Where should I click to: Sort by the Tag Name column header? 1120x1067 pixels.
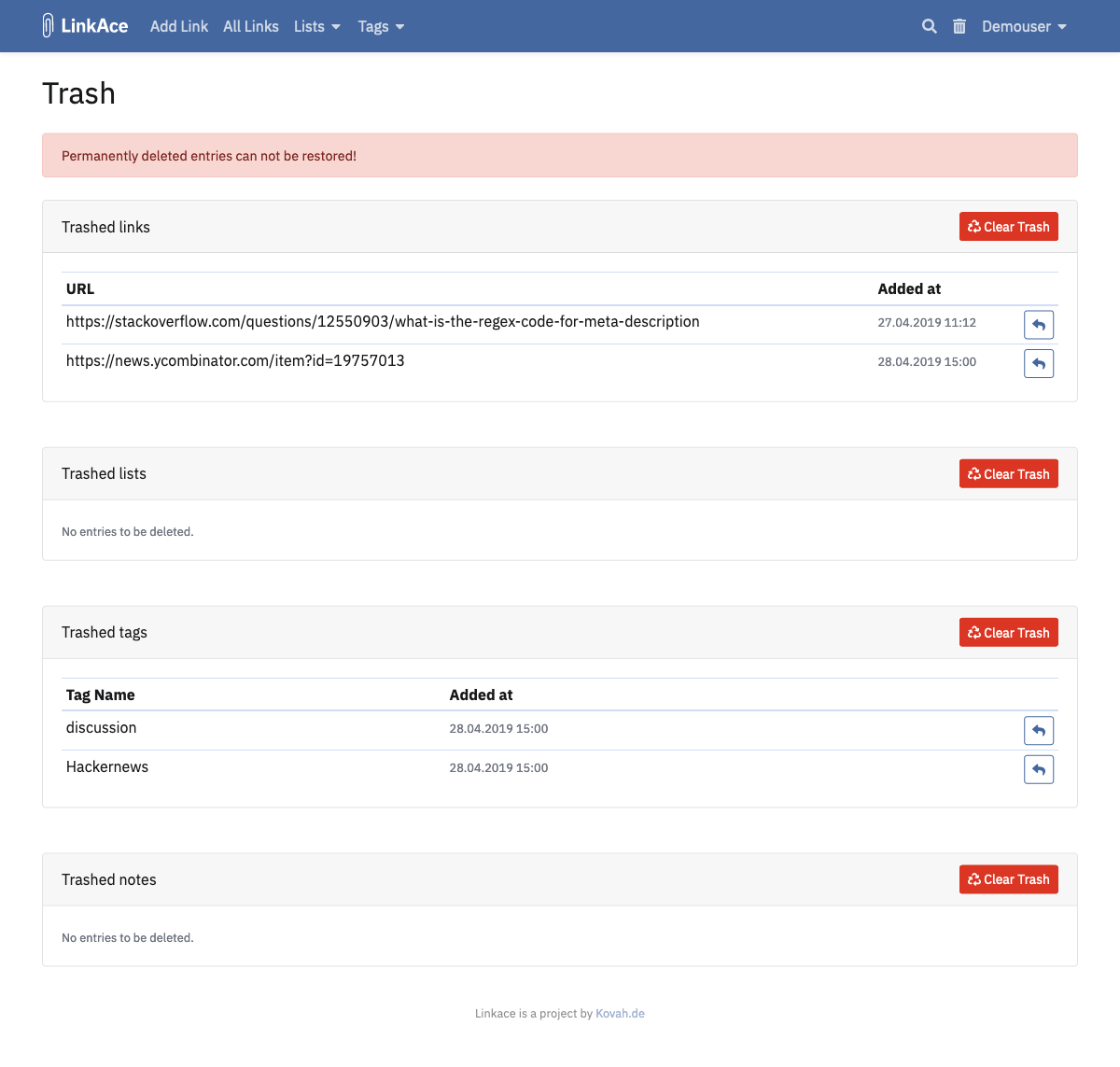point(100,695)
